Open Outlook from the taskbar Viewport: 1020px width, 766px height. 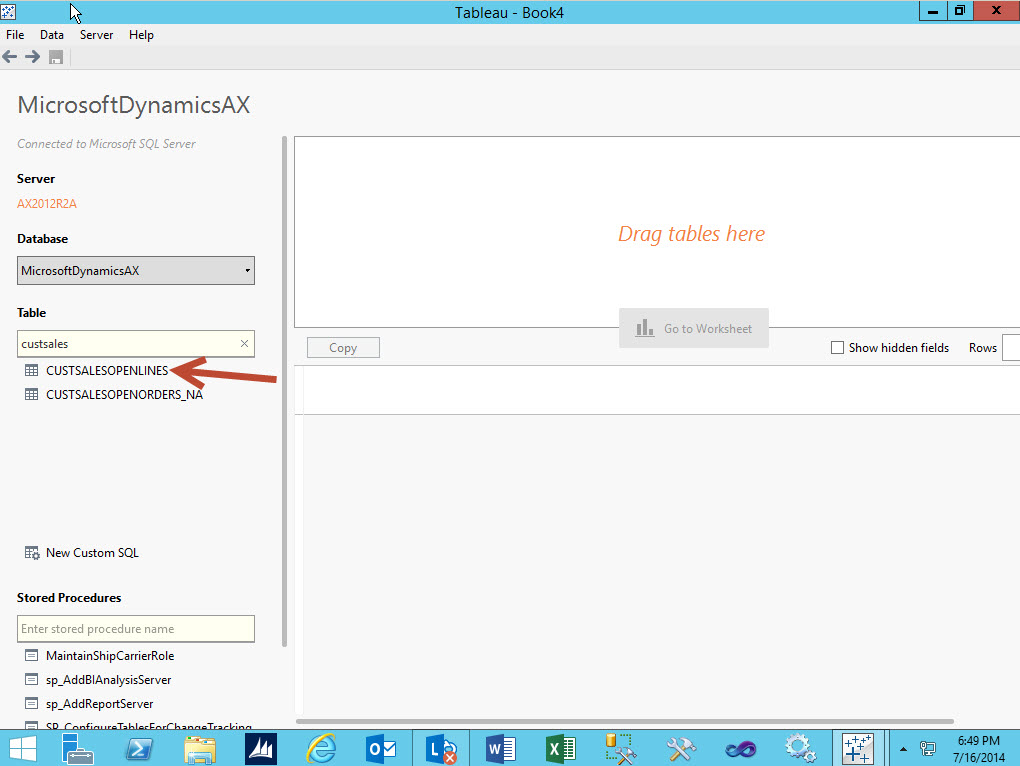point(381,749)
